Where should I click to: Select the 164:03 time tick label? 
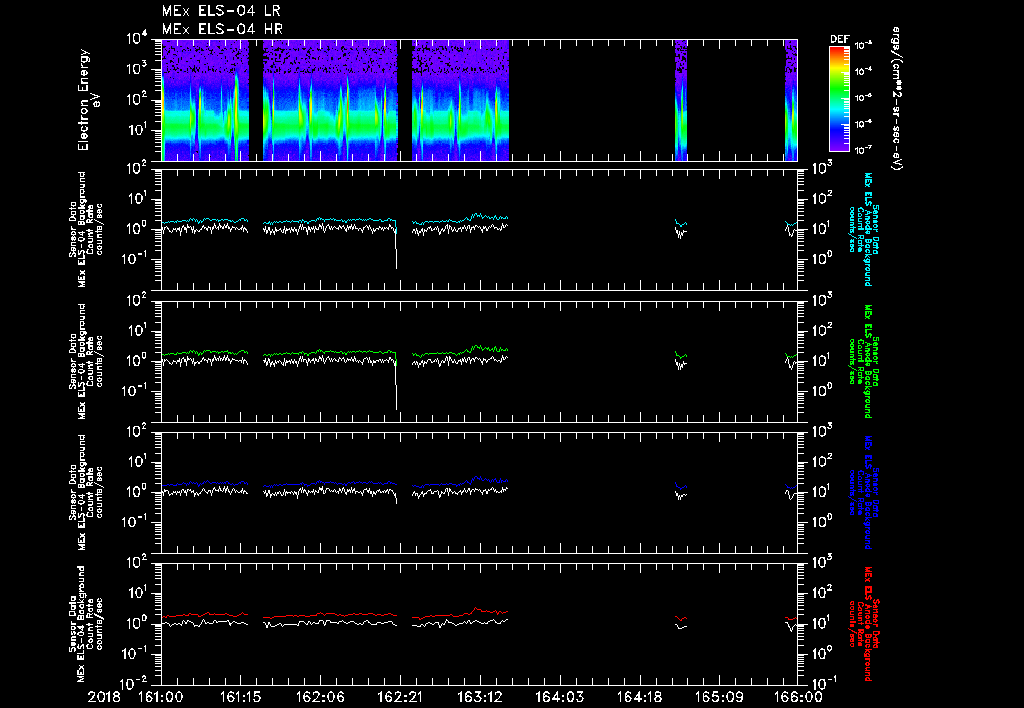(x=559, y=697)
